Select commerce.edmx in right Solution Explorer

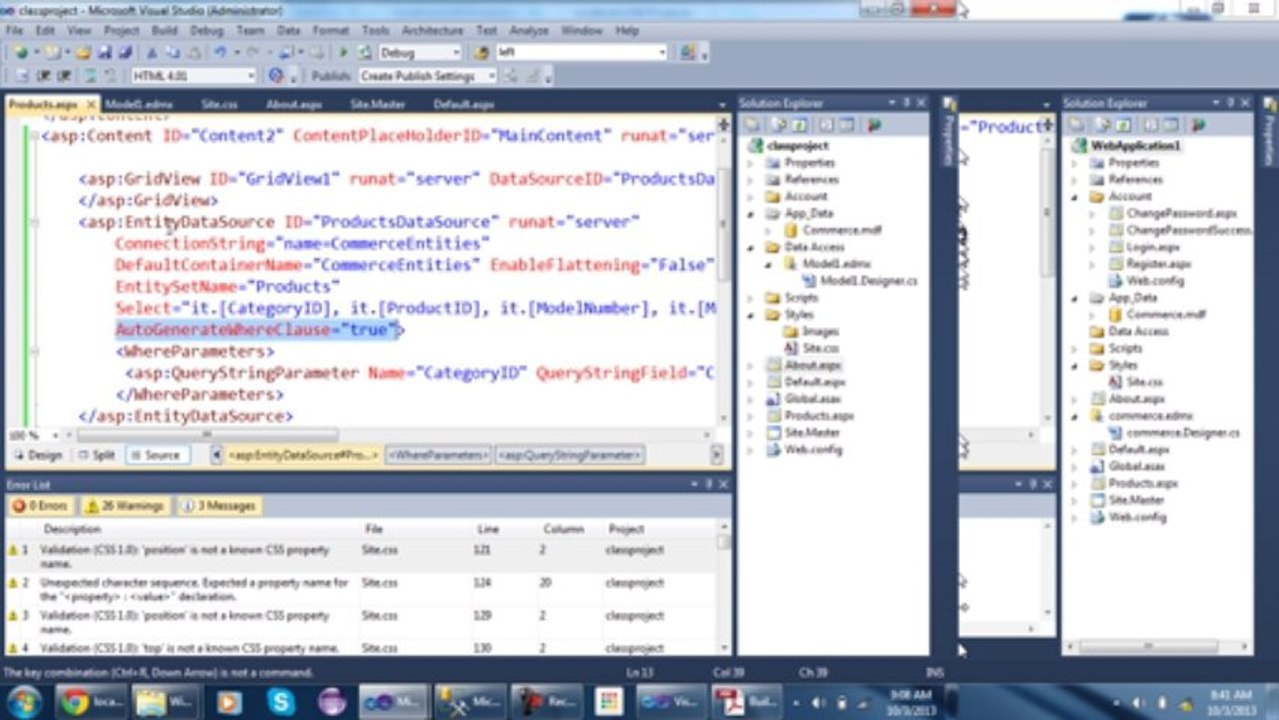coord(1151,416)
